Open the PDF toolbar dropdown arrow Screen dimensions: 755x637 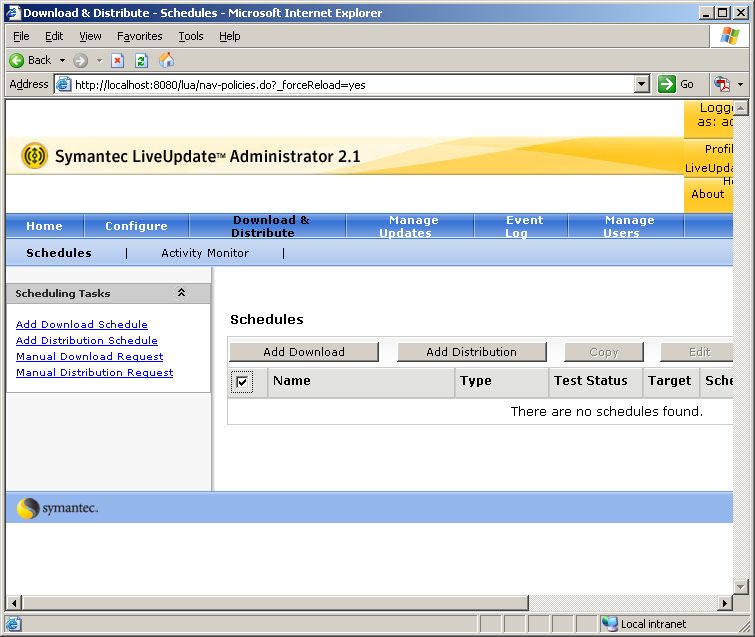(x=741, y=84)
